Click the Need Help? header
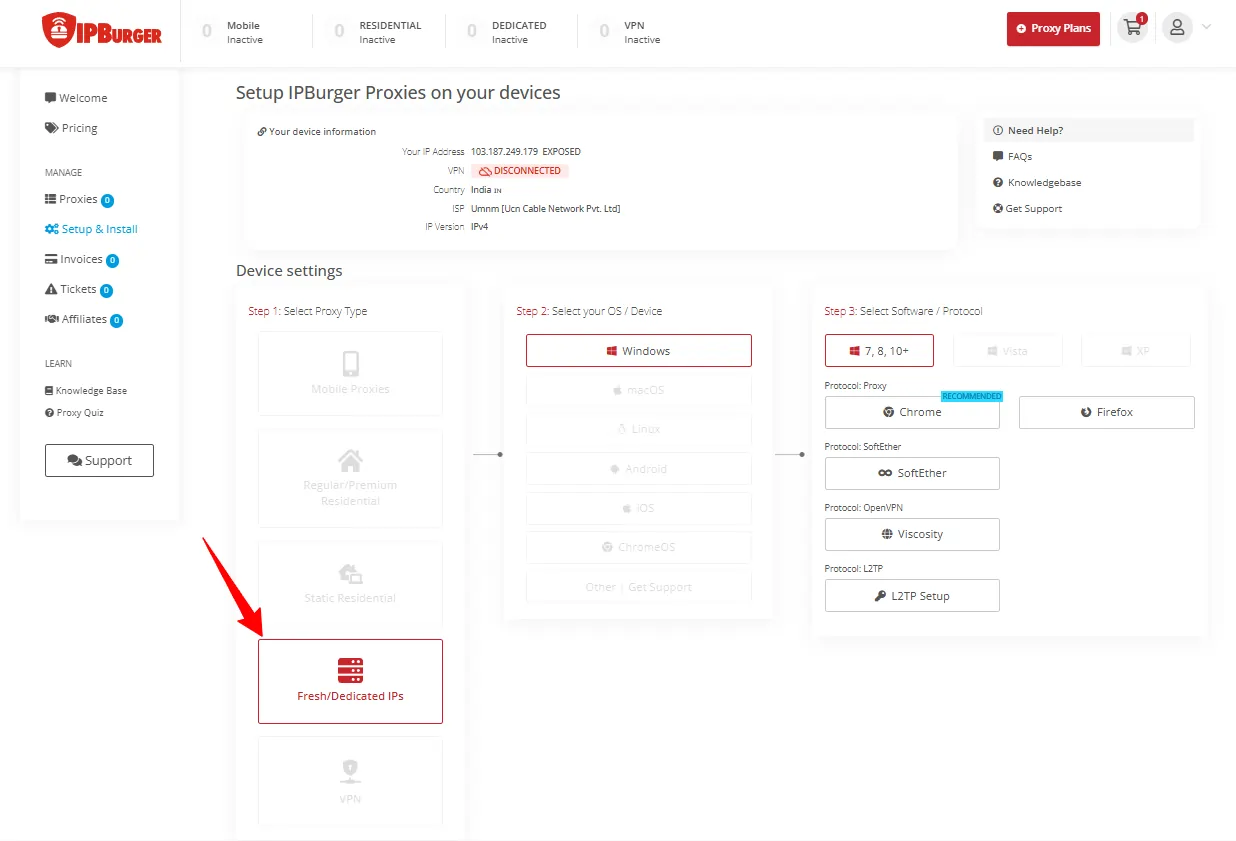Image resolution: width=1236 pixels, height=841 pixels. pos(1089,130)
